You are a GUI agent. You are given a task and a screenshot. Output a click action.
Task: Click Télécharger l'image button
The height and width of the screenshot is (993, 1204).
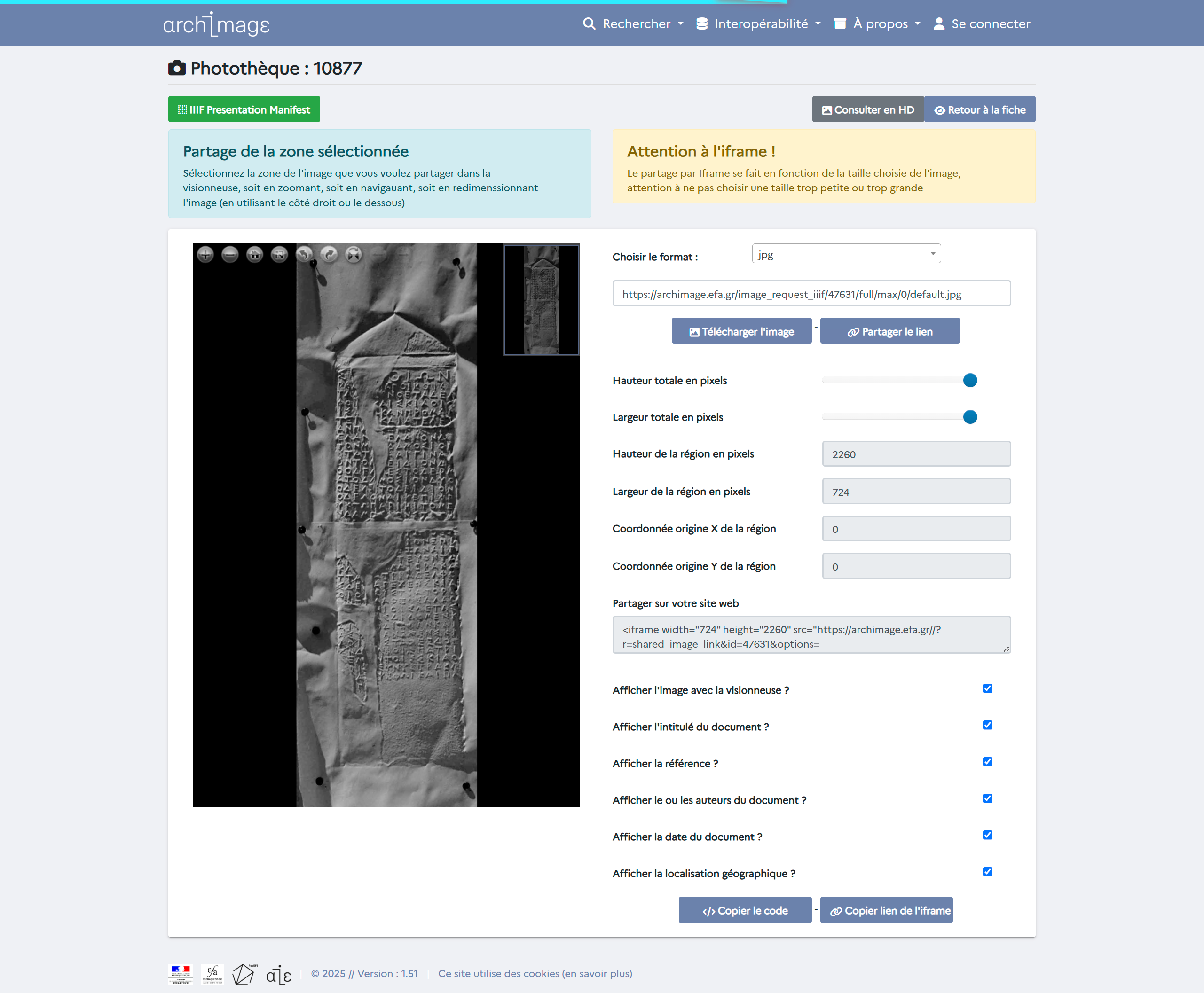click(741, 331)
